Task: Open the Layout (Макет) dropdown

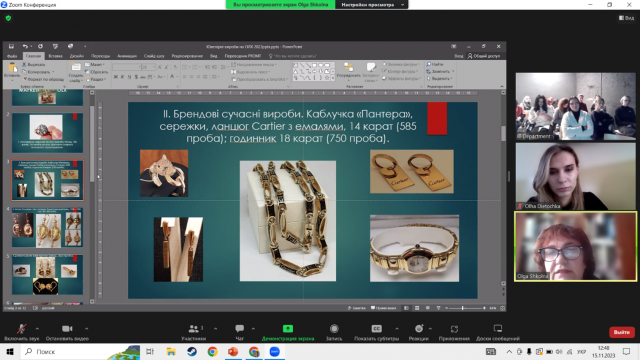Action: (x=95, y=64)
